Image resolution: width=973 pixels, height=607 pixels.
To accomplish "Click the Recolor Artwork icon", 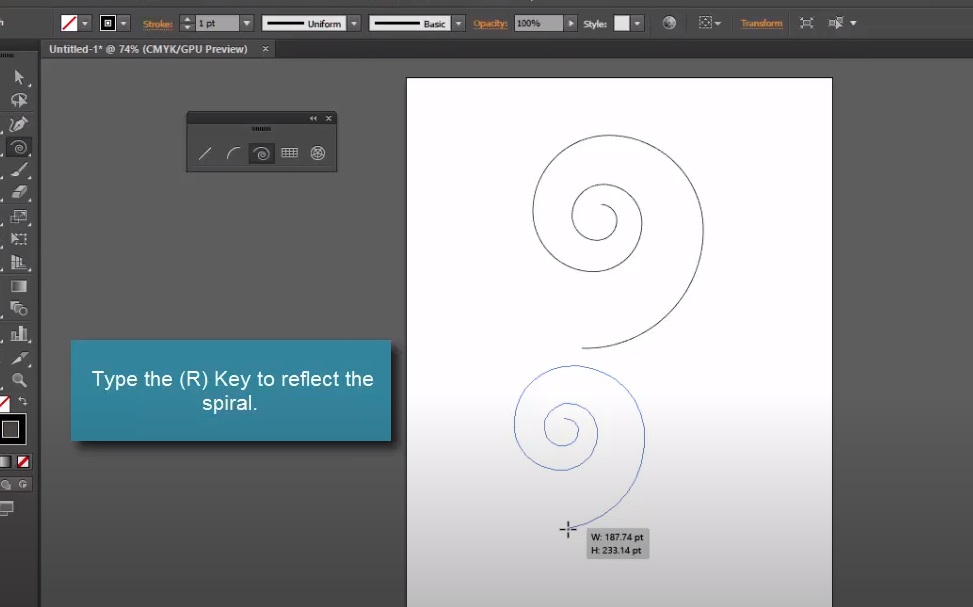I will (669, 23).
